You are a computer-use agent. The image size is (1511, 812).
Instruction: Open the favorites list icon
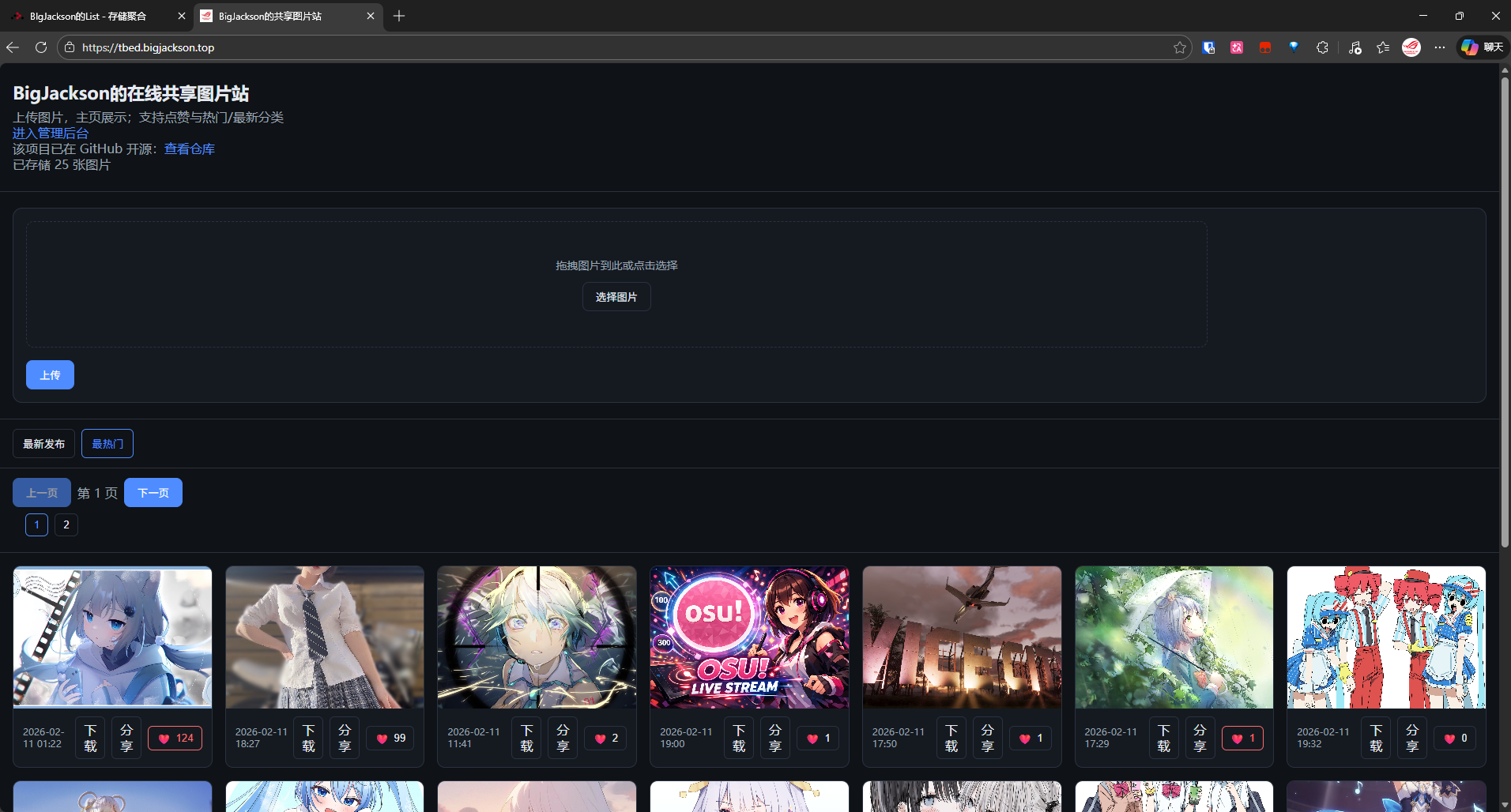click(1383, 47)
